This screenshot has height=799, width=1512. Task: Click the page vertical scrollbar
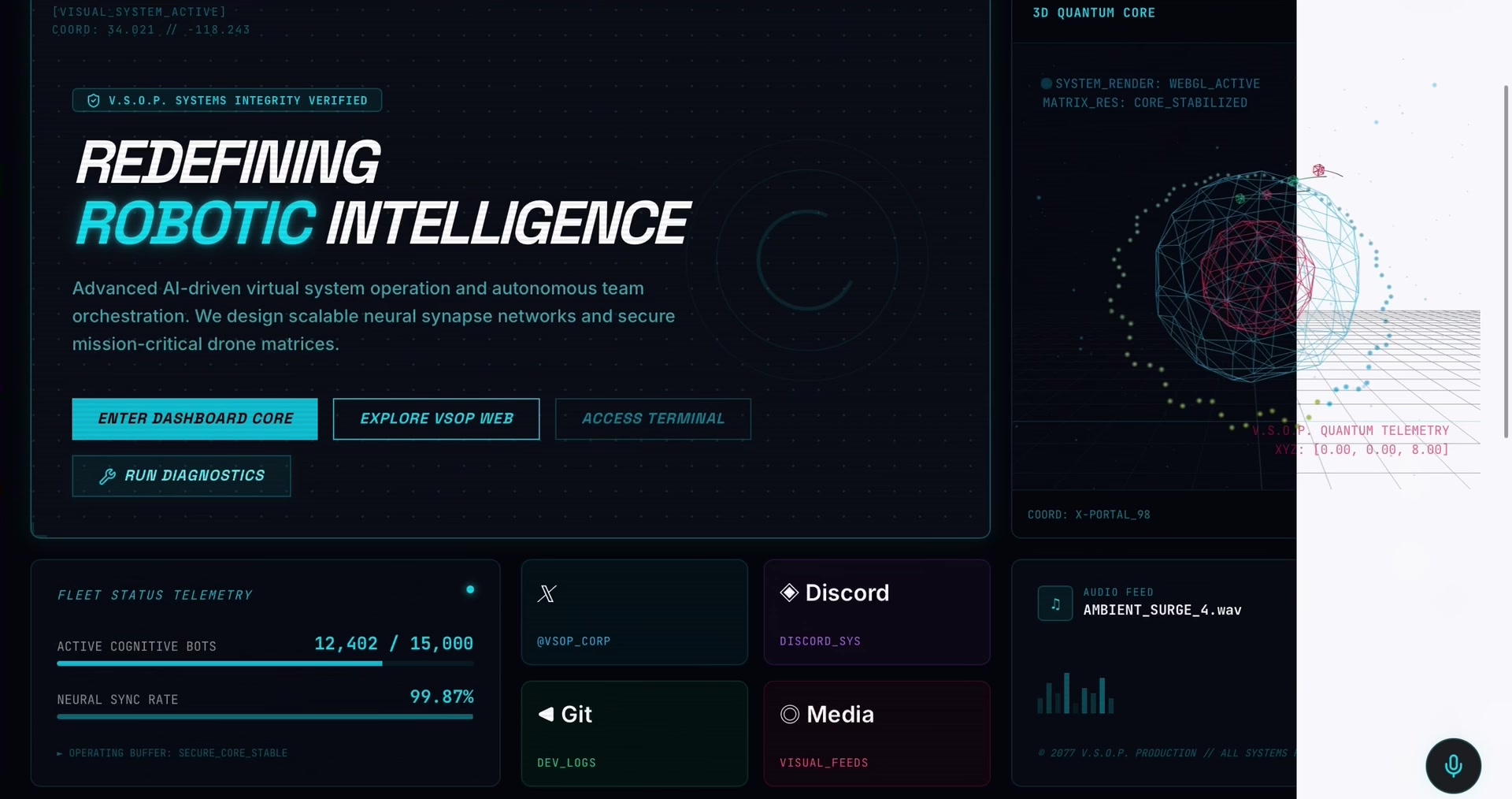1506,262
